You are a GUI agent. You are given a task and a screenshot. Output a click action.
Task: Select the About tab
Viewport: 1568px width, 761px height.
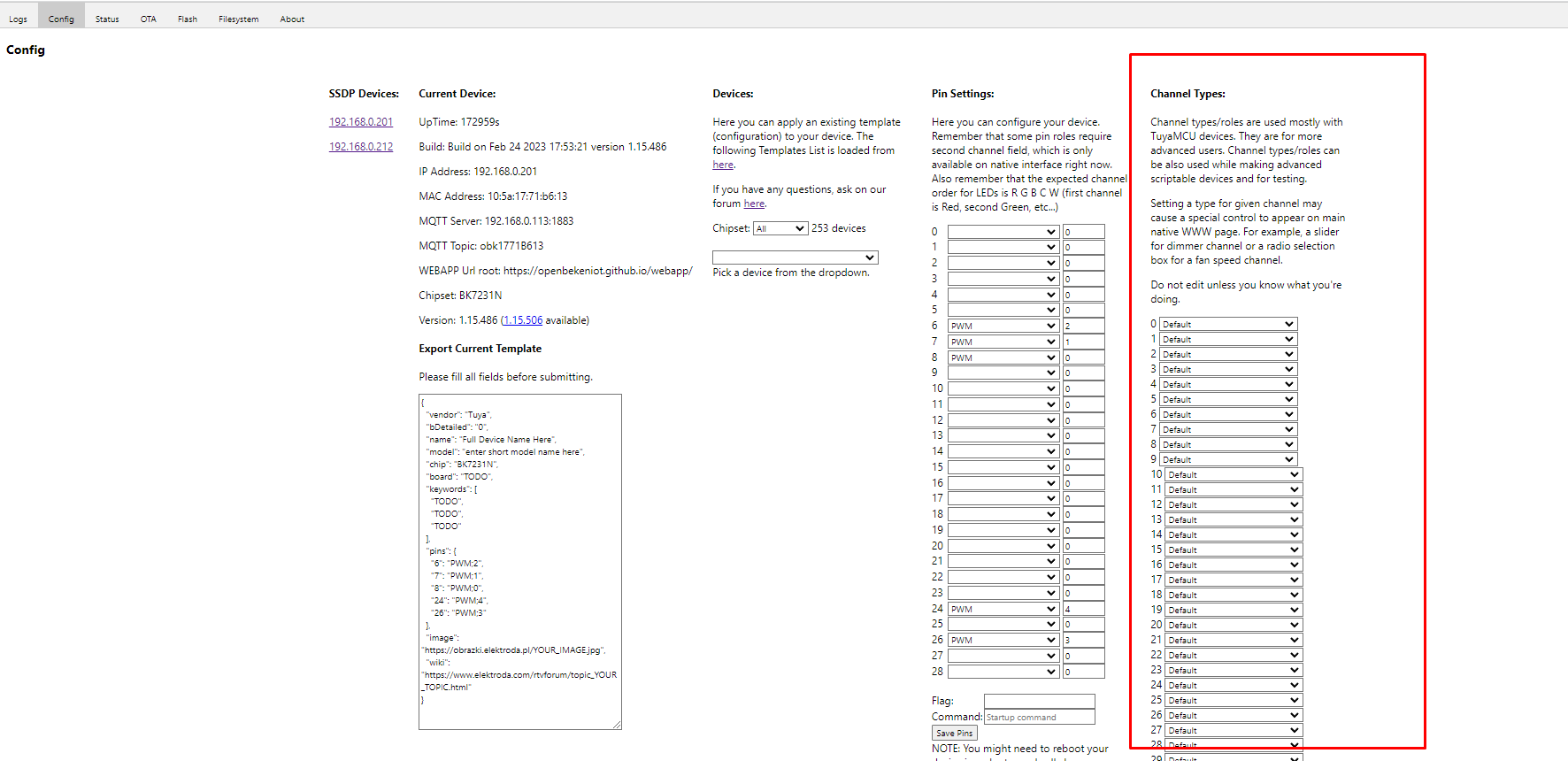pos(292,19)
